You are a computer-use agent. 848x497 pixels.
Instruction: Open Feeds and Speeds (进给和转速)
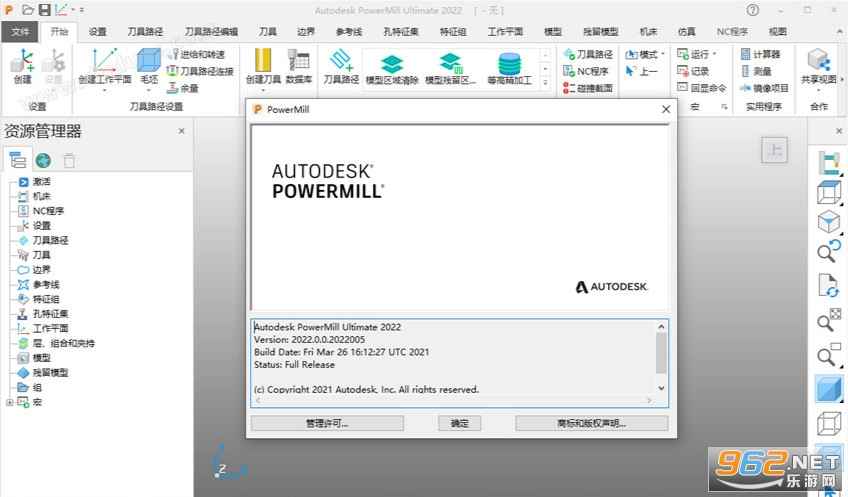tap(196, 54)
